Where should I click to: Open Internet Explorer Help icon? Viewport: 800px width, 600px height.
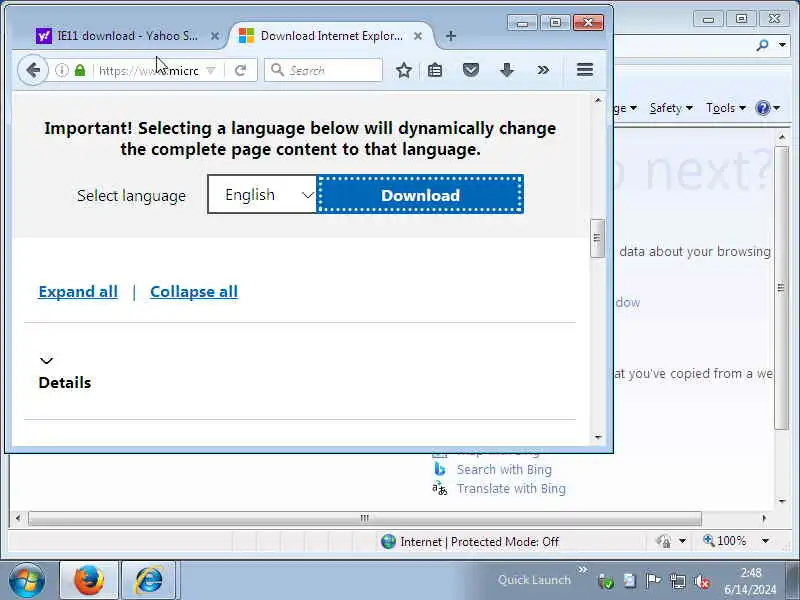763,108
